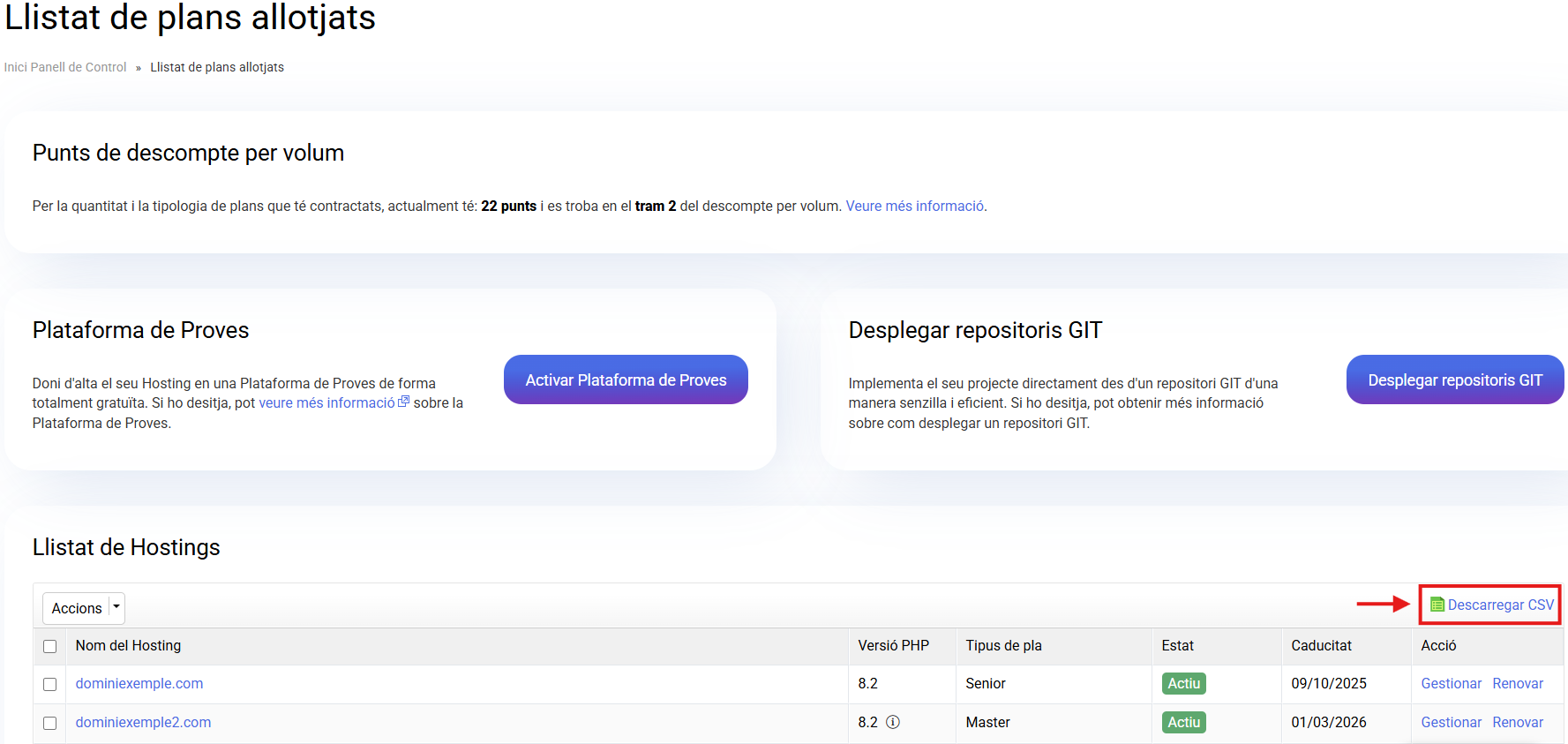Image resolution: width=1568 pixels, height=744 pixels.
Task: Click Renovar for dominiexemple.com
Action: (x=1518, y=683)
